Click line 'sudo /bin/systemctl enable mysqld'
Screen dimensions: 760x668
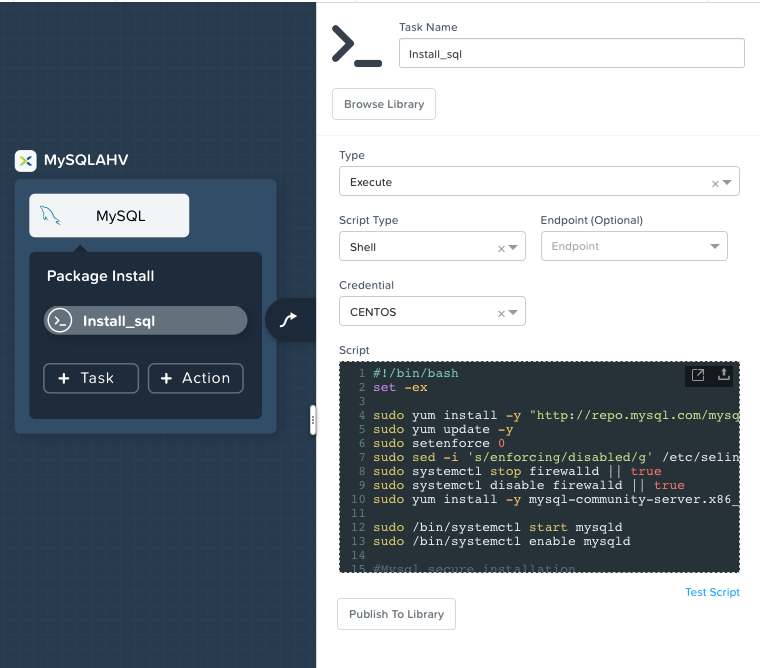(x=501, y=541)
